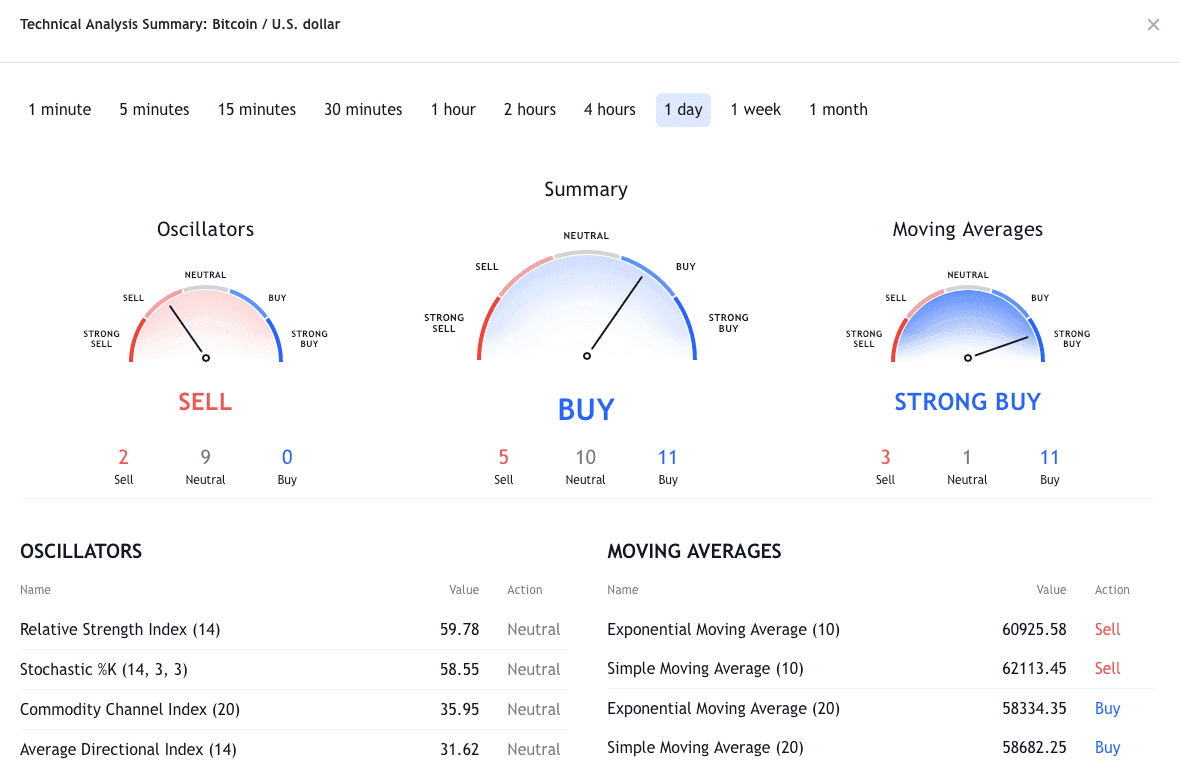Click the Oscillators gauge needle

point(187,331)
